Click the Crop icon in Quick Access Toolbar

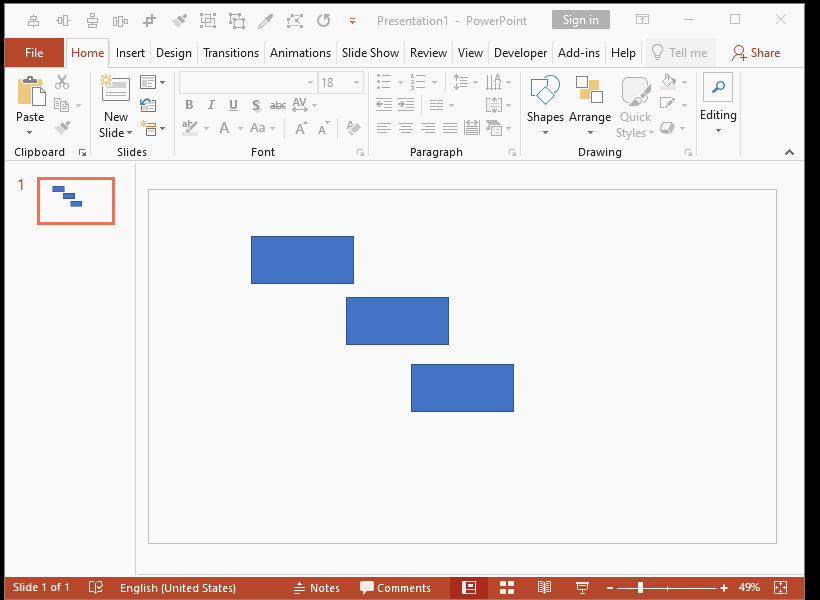pos(150,21)
